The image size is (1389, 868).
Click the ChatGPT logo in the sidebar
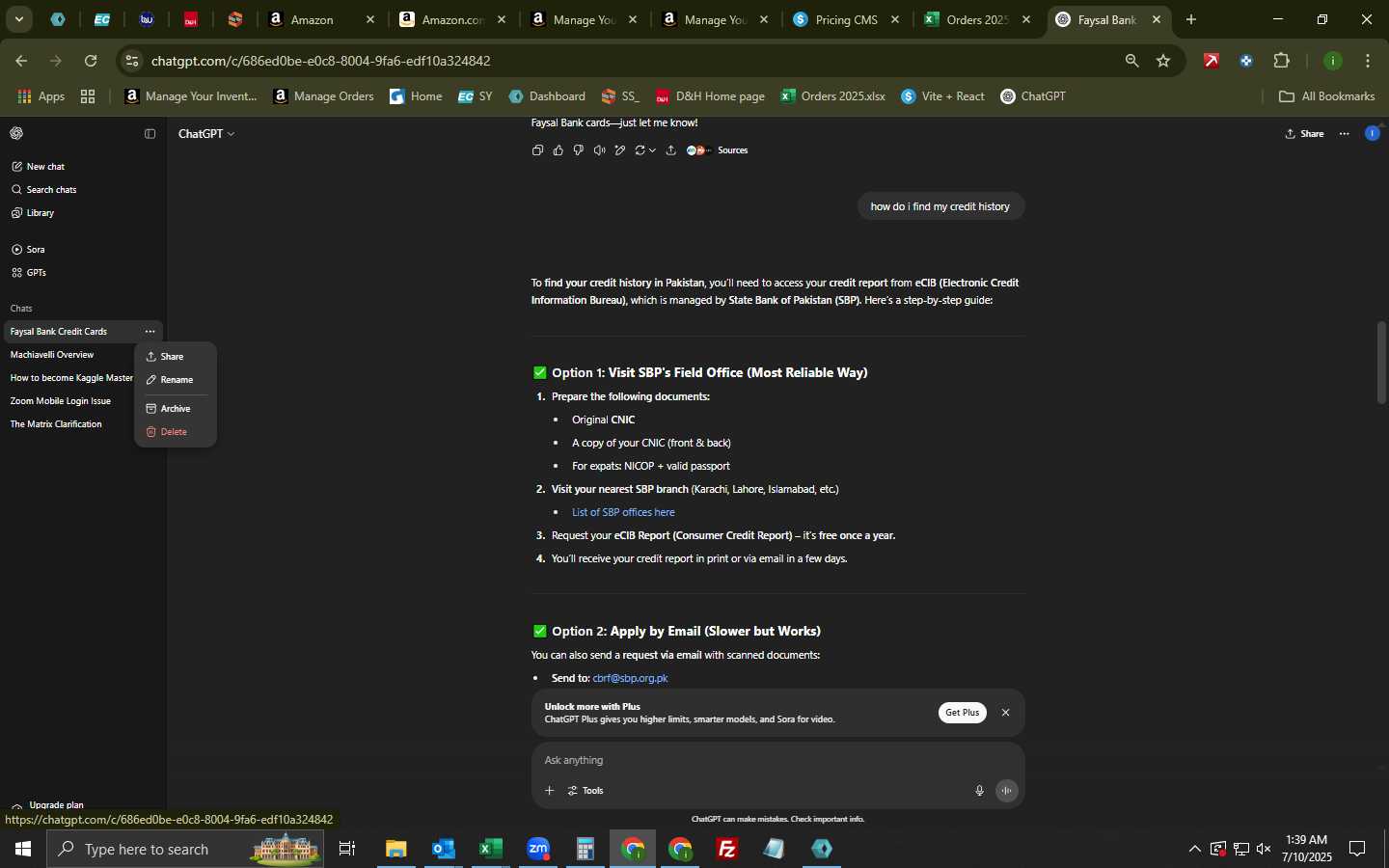pos(16,133)
